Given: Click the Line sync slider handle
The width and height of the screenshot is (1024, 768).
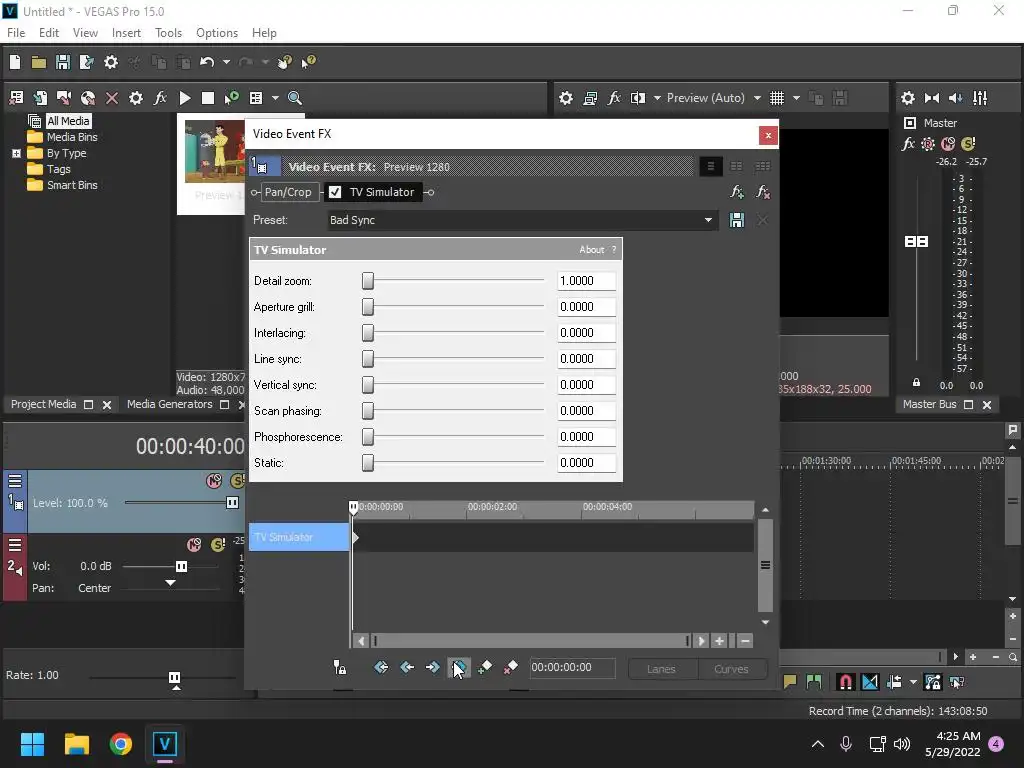Looking at the screenshot, I should click(368, 359).
